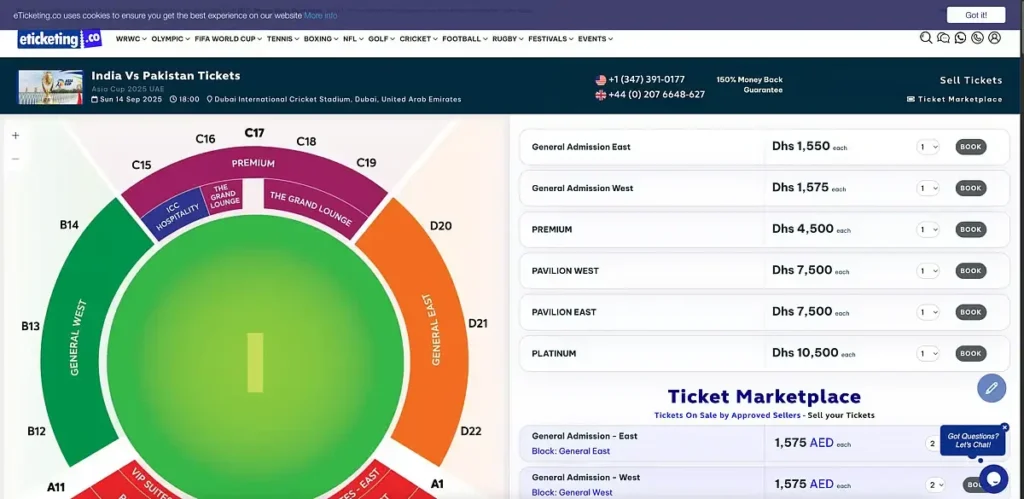The image size is (1024, 499).
Task: Book PAVILION EAST tickets
Action: click(x=970, y=312)
